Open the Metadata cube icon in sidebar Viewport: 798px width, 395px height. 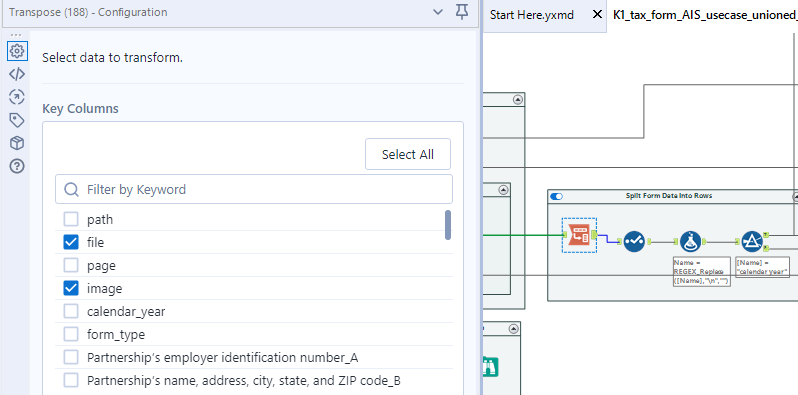point(17,144)
